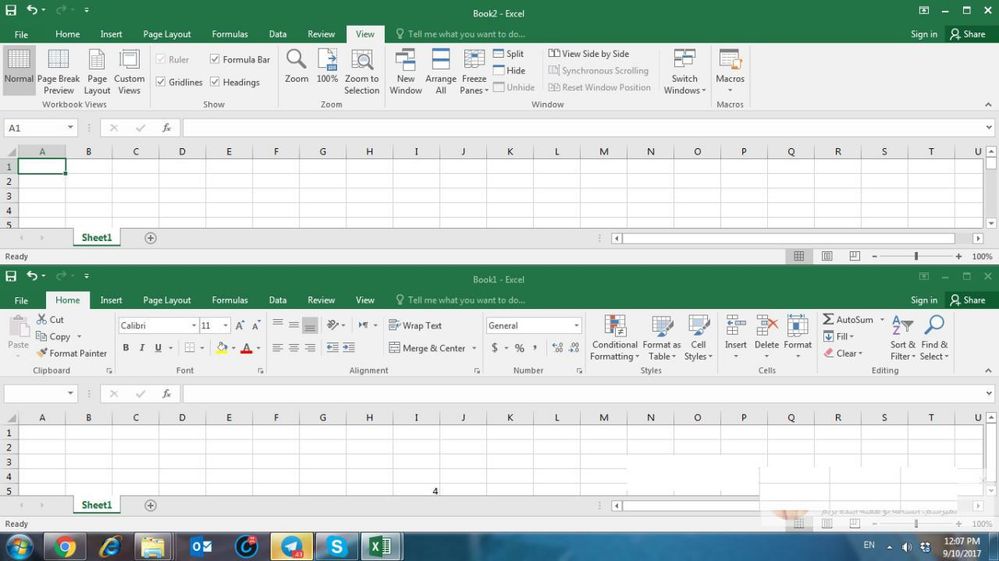Click Increase Indent icon in Book1
Image resolution: width=999 pixels, height=561 pixels.
(x=349, y=348)
